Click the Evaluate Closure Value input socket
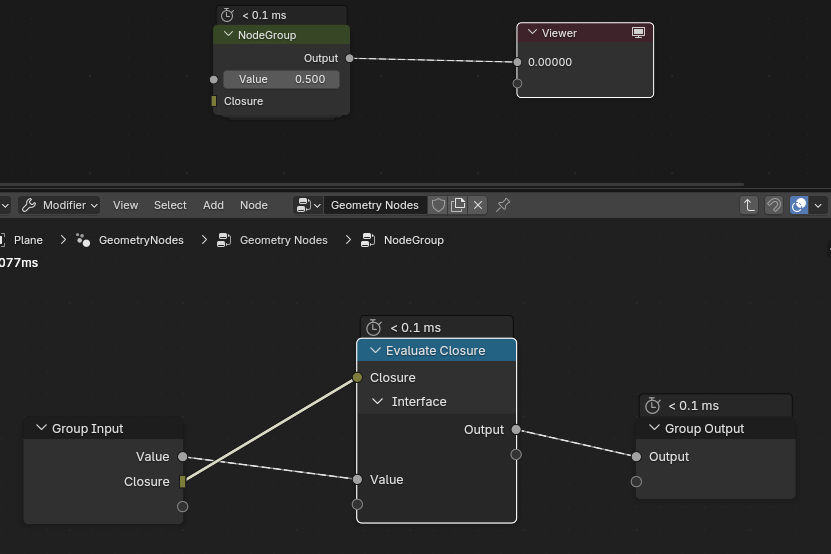The width and height of the screenshot is (831, 554). click(x=357, y=479)
